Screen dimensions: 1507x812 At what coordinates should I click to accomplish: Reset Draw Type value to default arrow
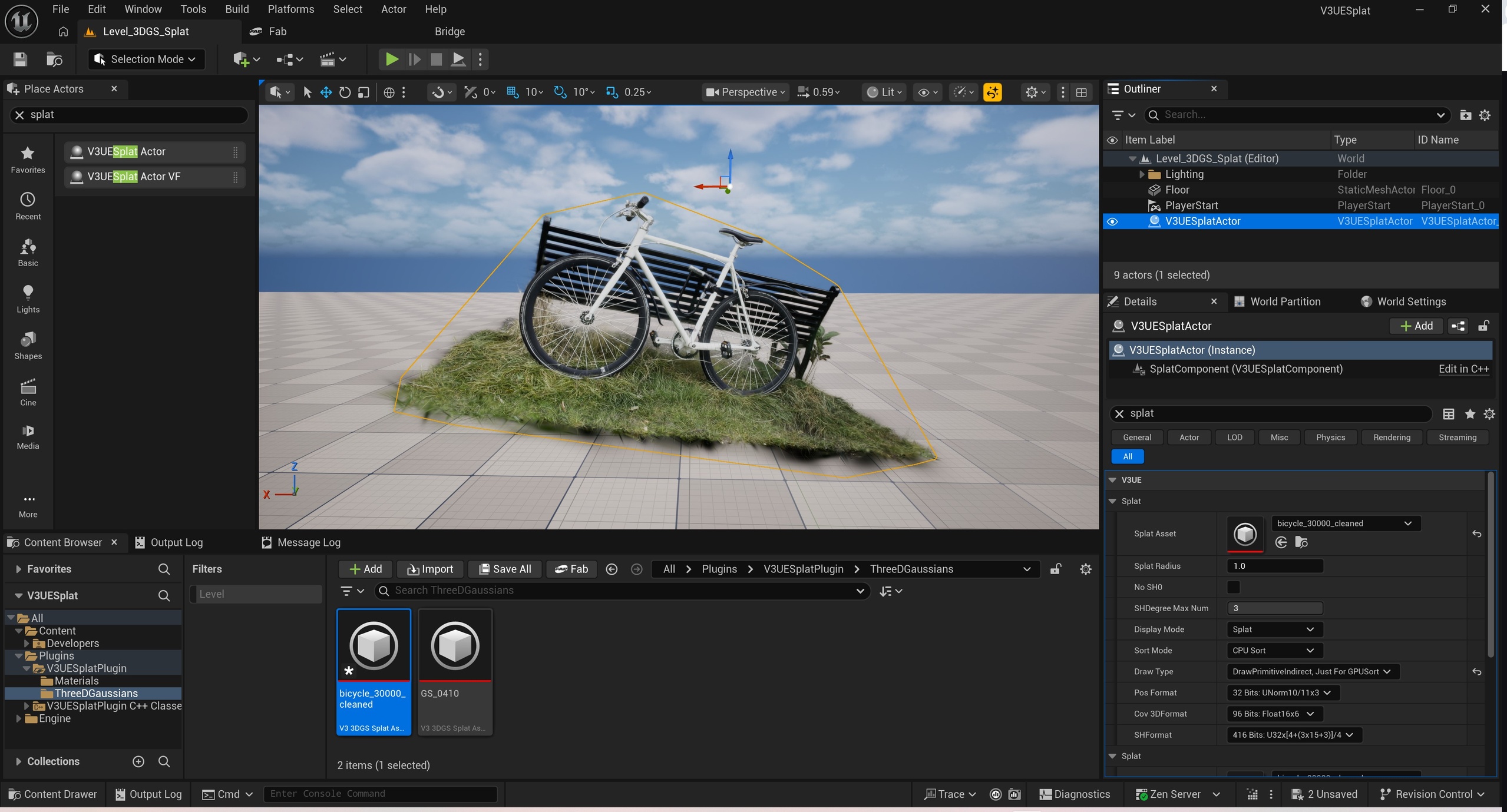pos(1476,671)
